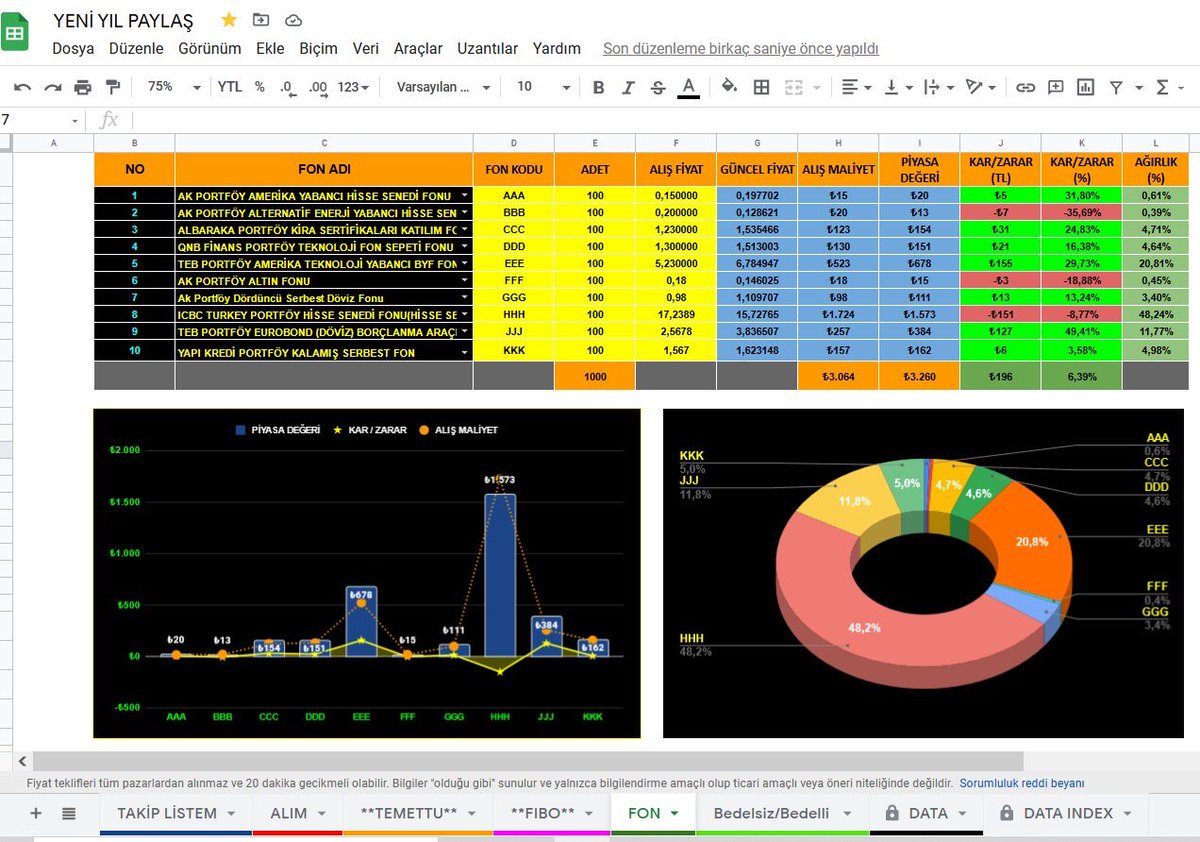Click the Undo arrow in toolbar
This screenshot has height=842, width=1200.
[23, 87]
